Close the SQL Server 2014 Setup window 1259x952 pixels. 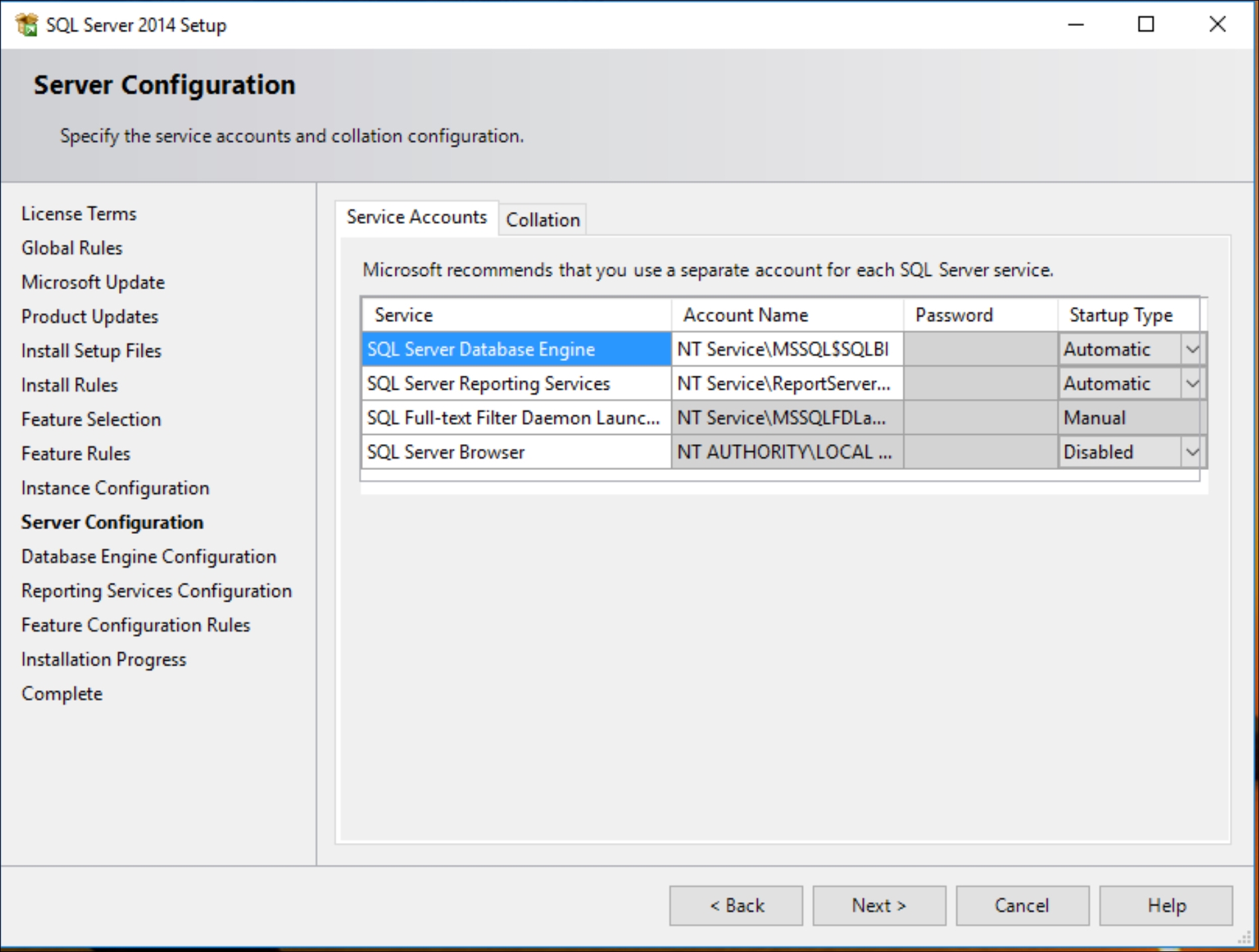coord(1217,25)
